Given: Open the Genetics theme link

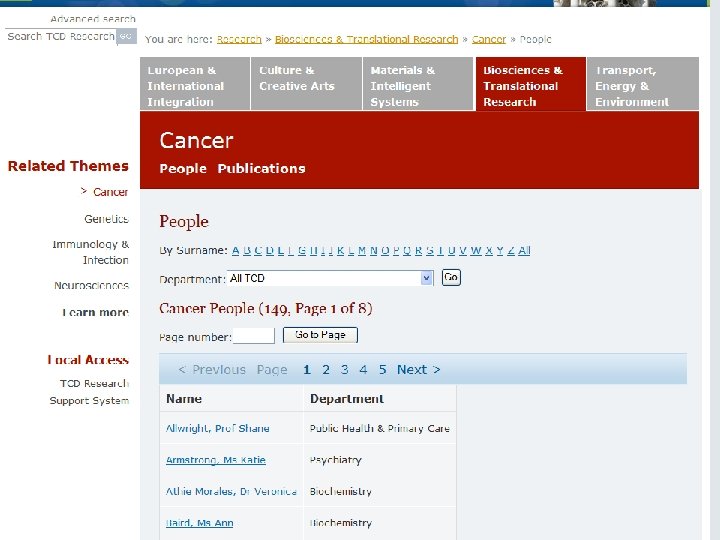Looking at the screenshot, I should (x=106, y=219).
